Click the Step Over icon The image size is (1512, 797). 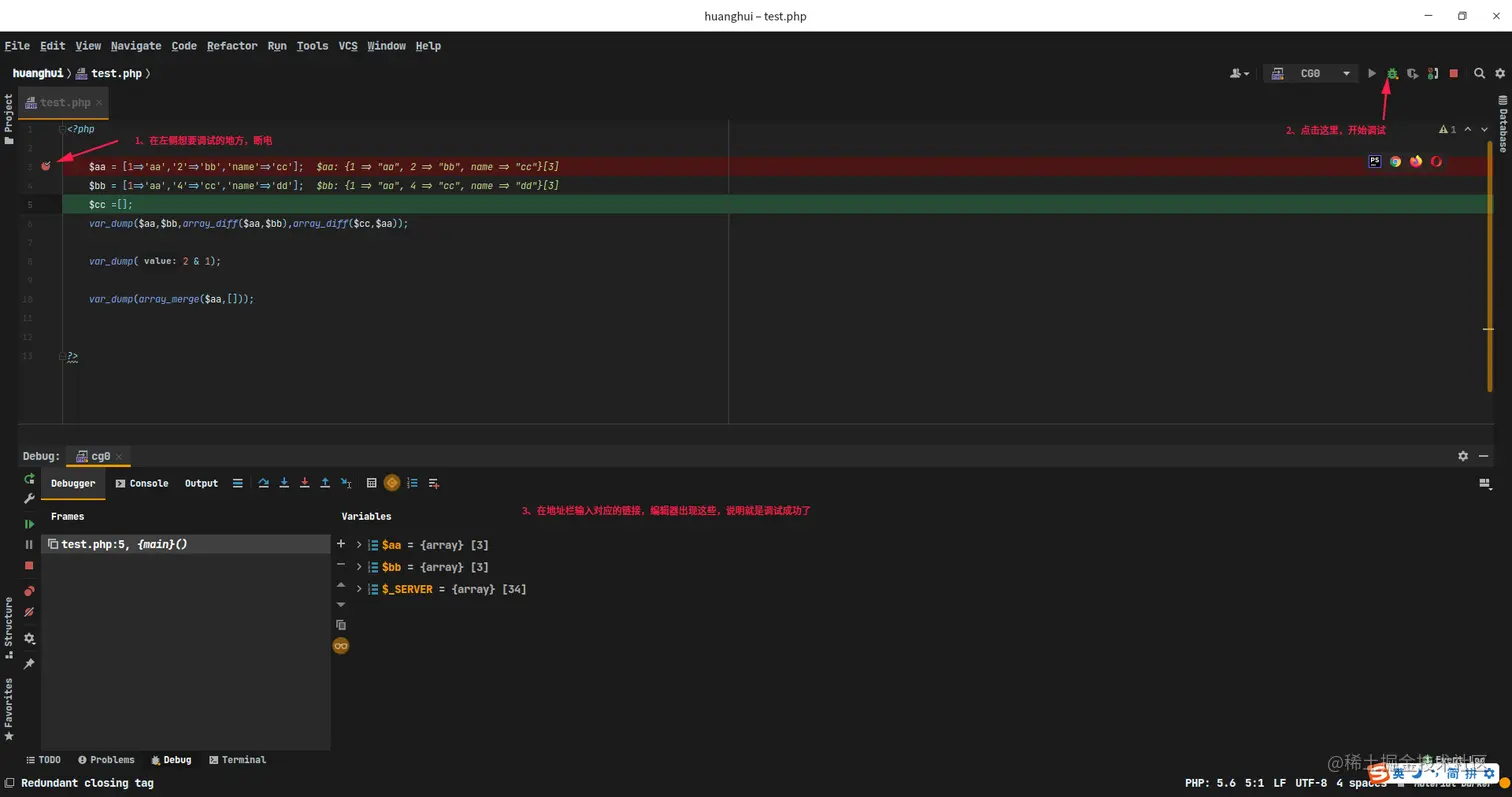[264, 483]
